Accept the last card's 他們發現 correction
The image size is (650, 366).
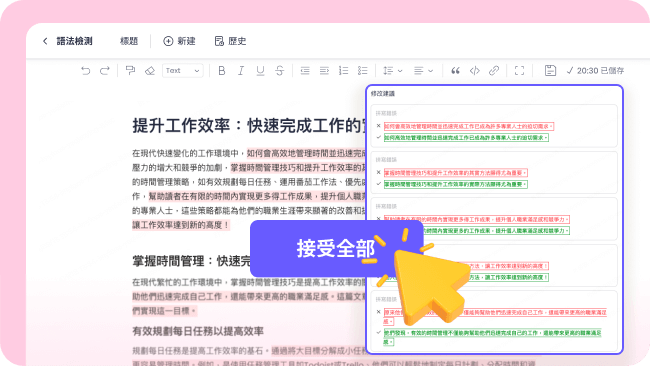[378, 332]
